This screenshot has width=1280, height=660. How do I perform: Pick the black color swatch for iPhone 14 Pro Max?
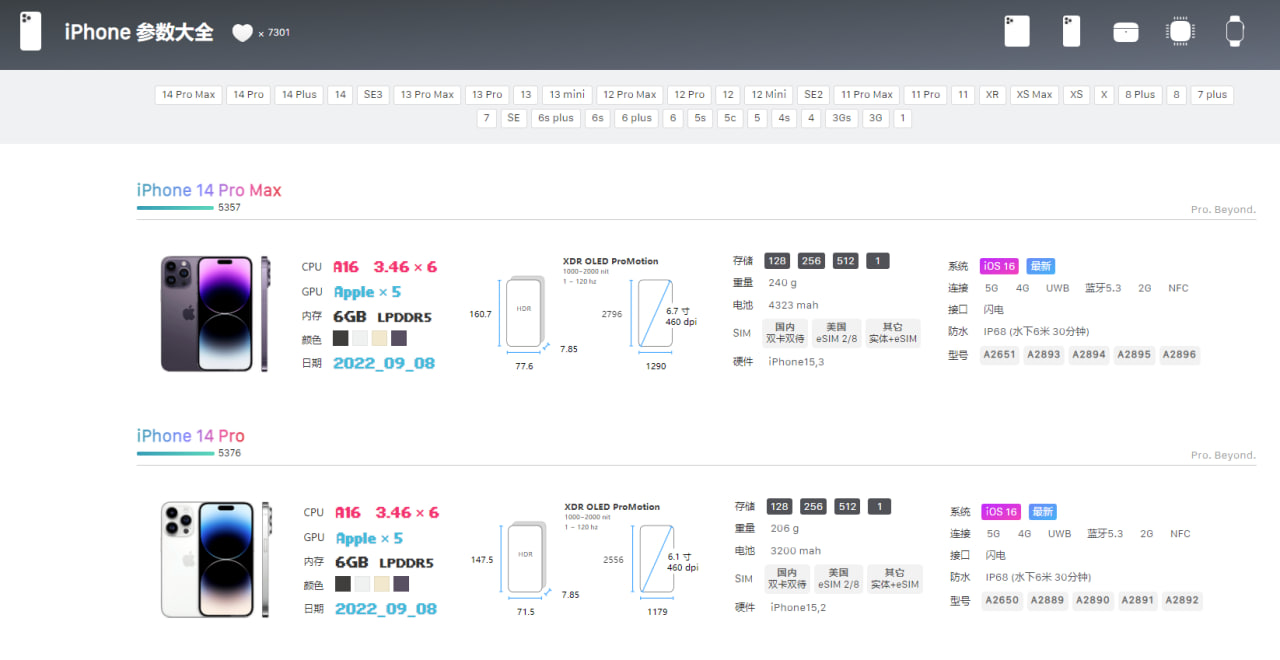[x=341, y=338]
